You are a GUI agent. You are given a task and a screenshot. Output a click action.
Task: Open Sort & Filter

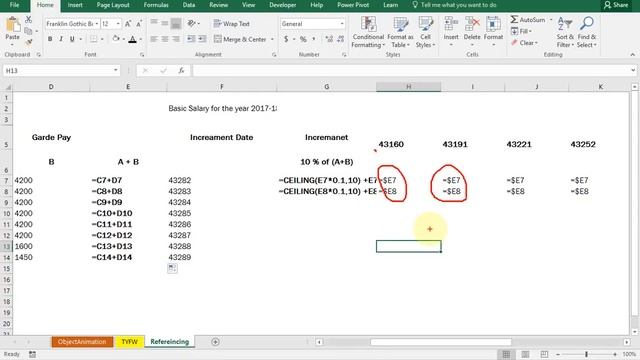coord(565,33)
